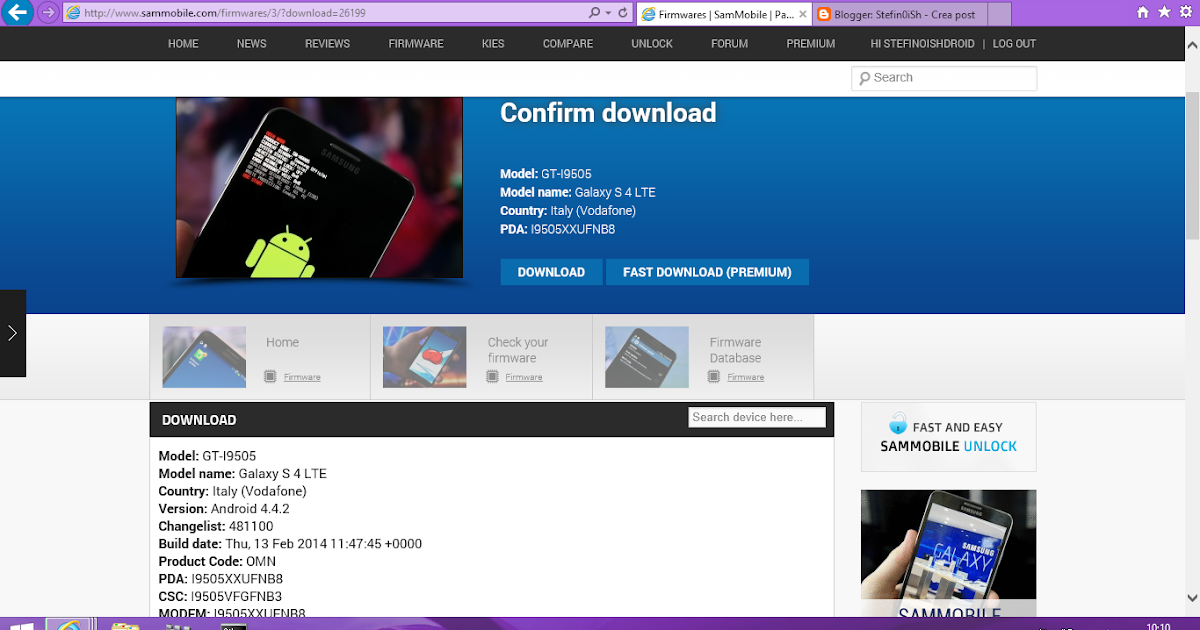Click the magnifier icon in site search box
This screenshot has width=1200, height=630.
coord(864,78)
